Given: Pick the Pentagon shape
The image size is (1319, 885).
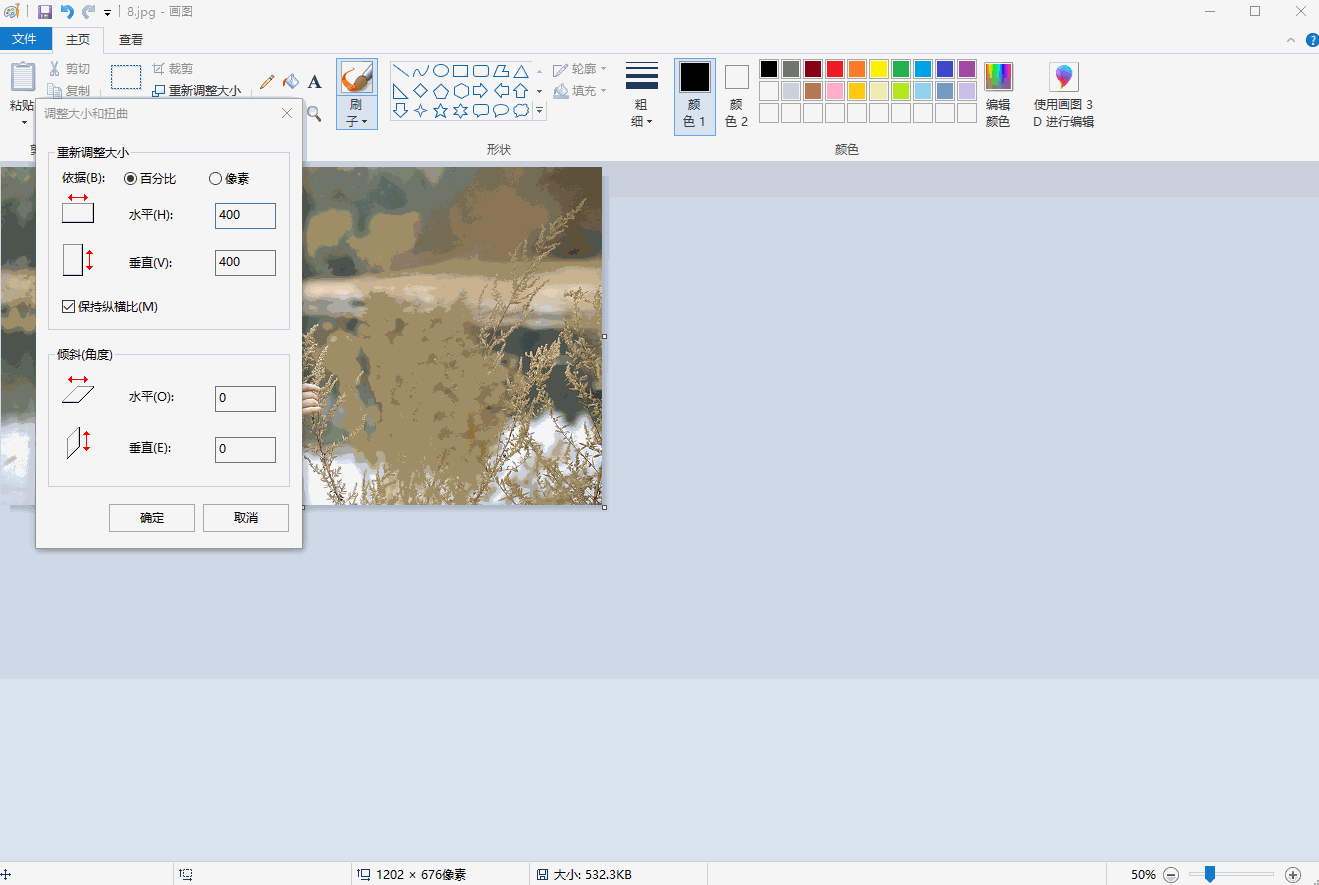Looking at the screenshot, I should point(440,91).
